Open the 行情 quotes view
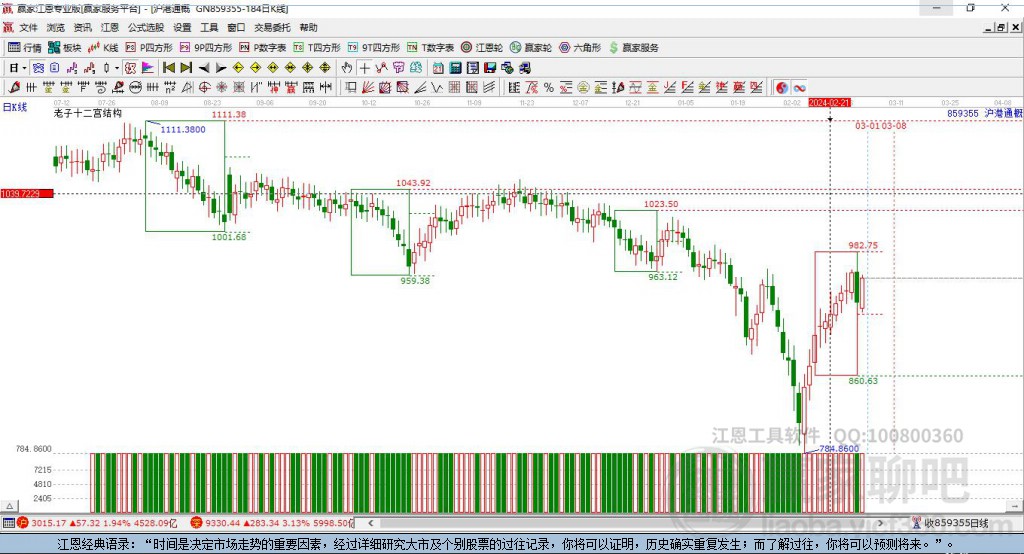 24,48
